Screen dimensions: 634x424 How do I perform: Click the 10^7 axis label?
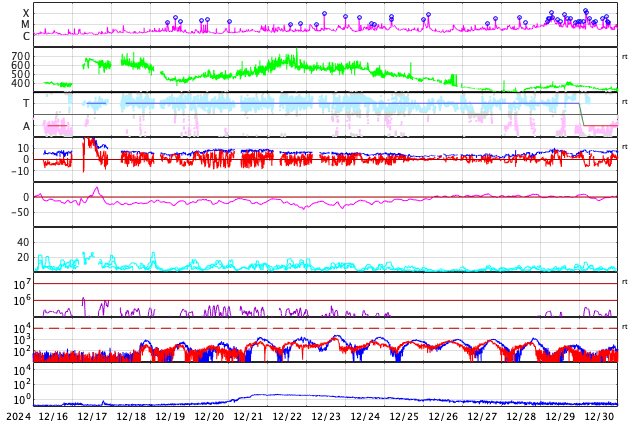(22, 284)
